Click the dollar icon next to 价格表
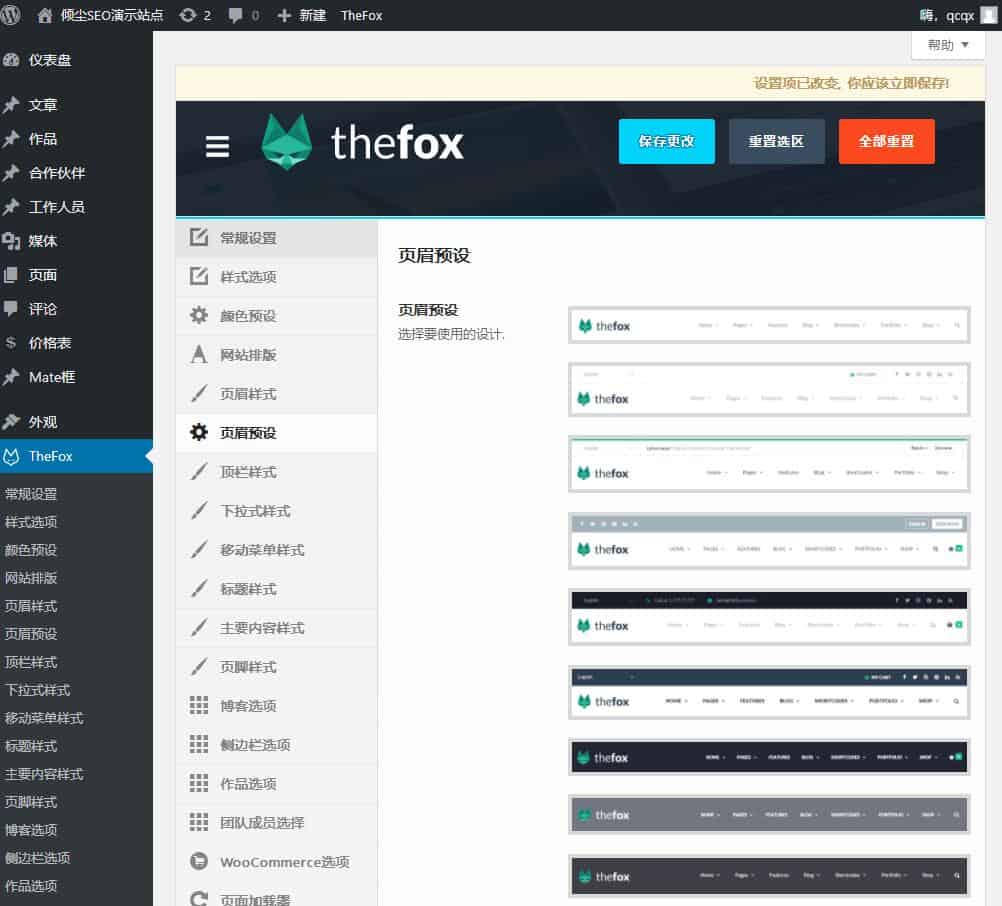1002x906 pixels. [x=11, y=342]
